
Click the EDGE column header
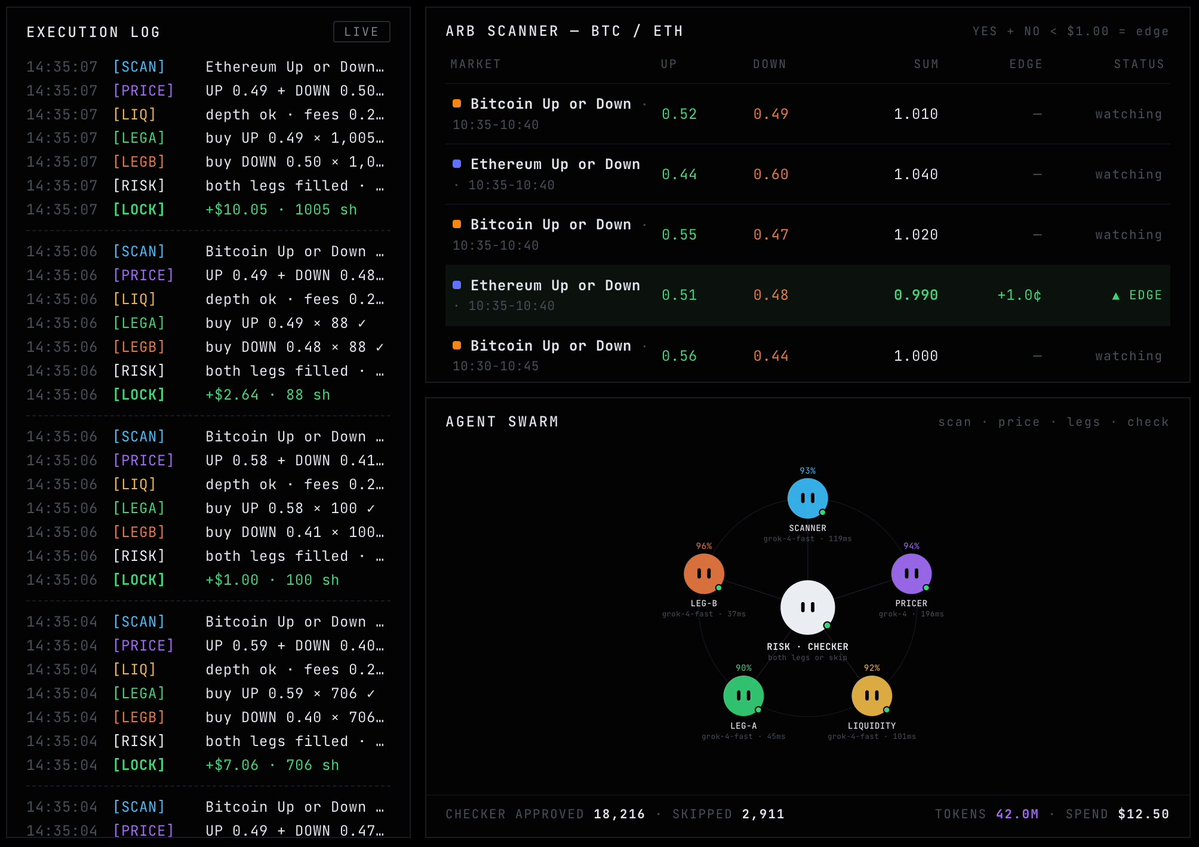tap(1025, 64)
